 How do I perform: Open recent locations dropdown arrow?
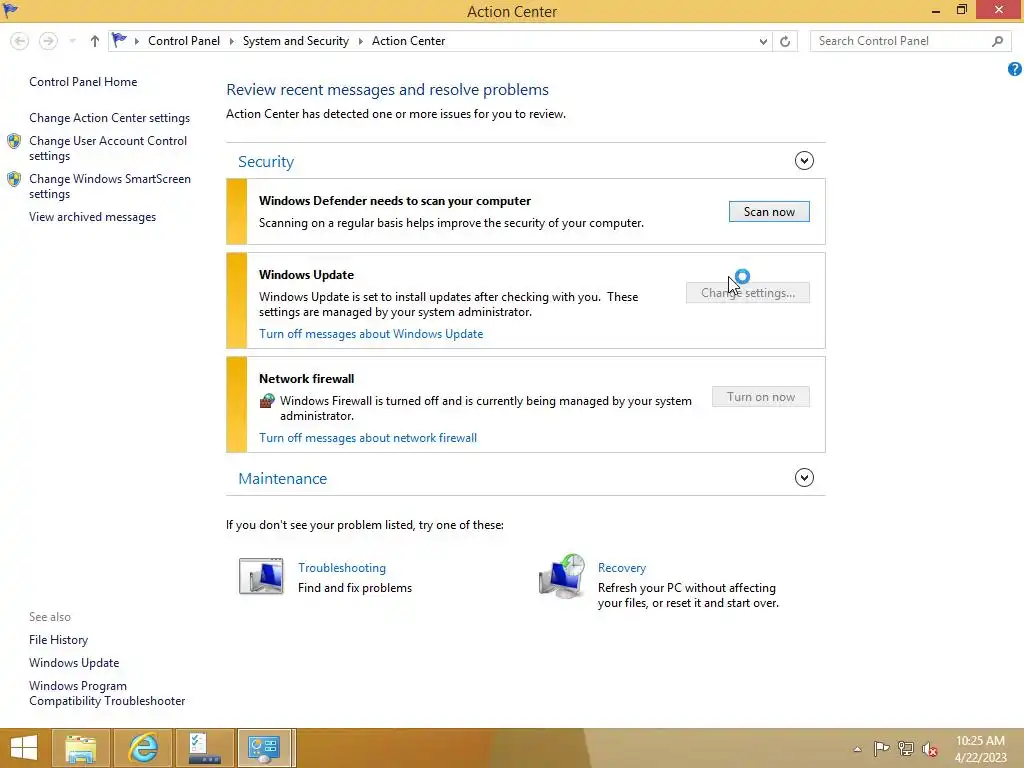point(72,41)
